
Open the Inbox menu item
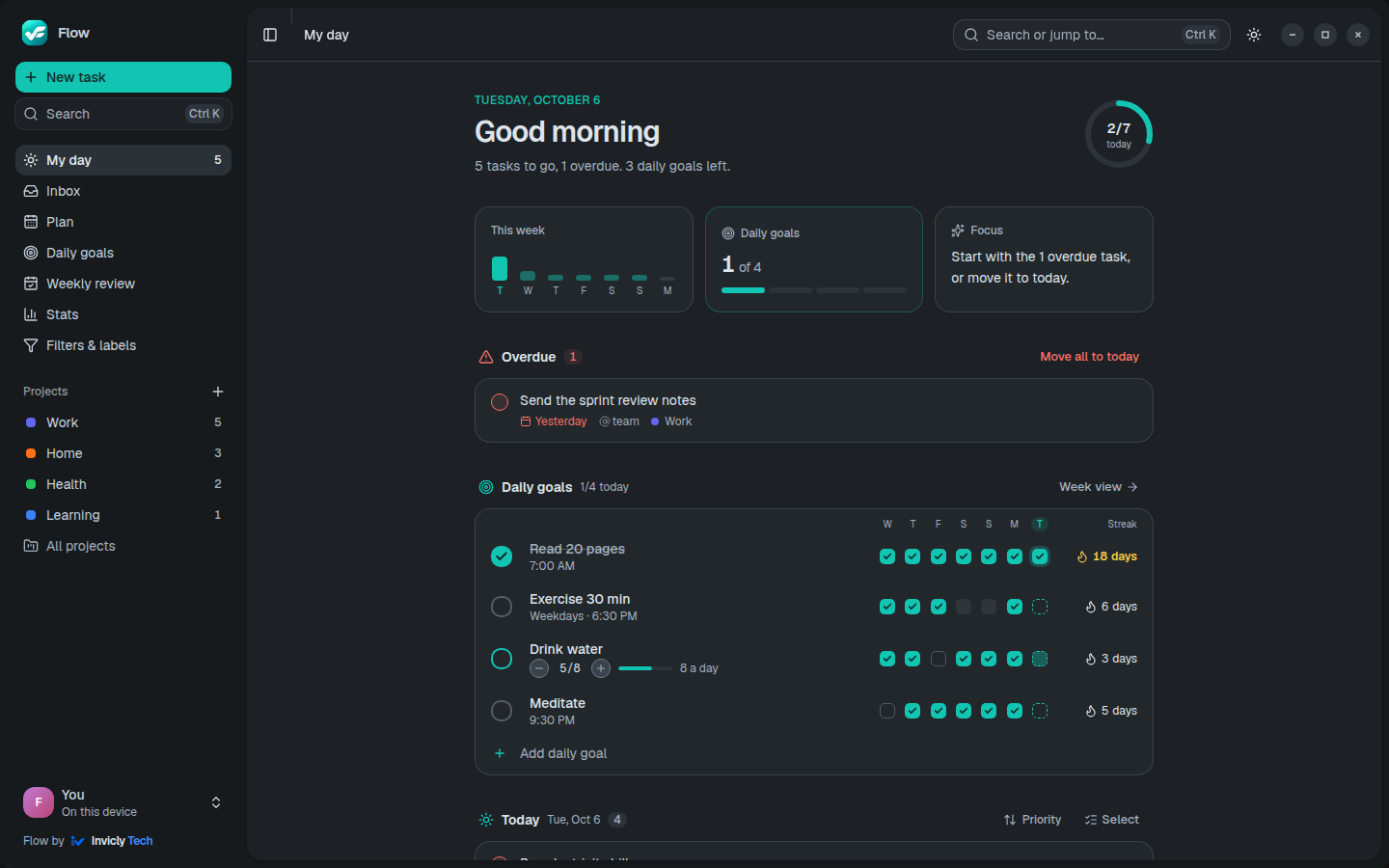click(123, 191)
